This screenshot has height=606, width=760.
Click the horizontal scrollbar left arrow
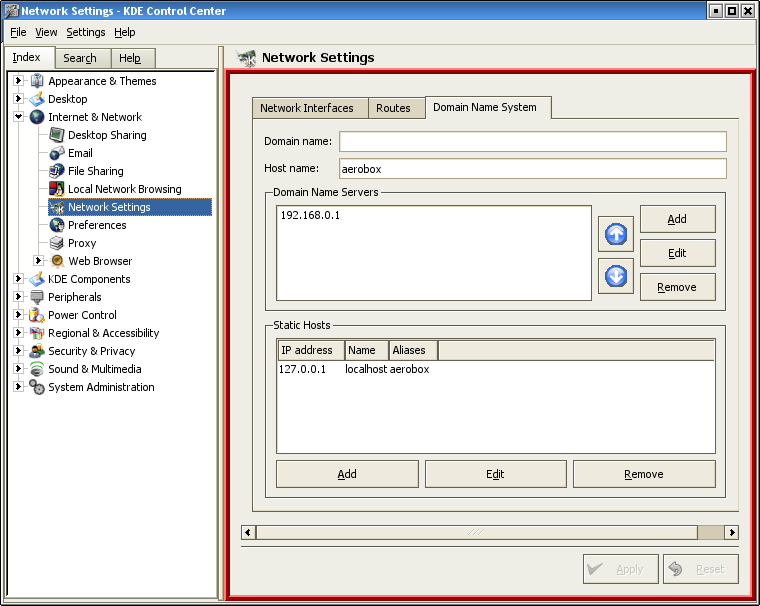click(x=248, y=532)
